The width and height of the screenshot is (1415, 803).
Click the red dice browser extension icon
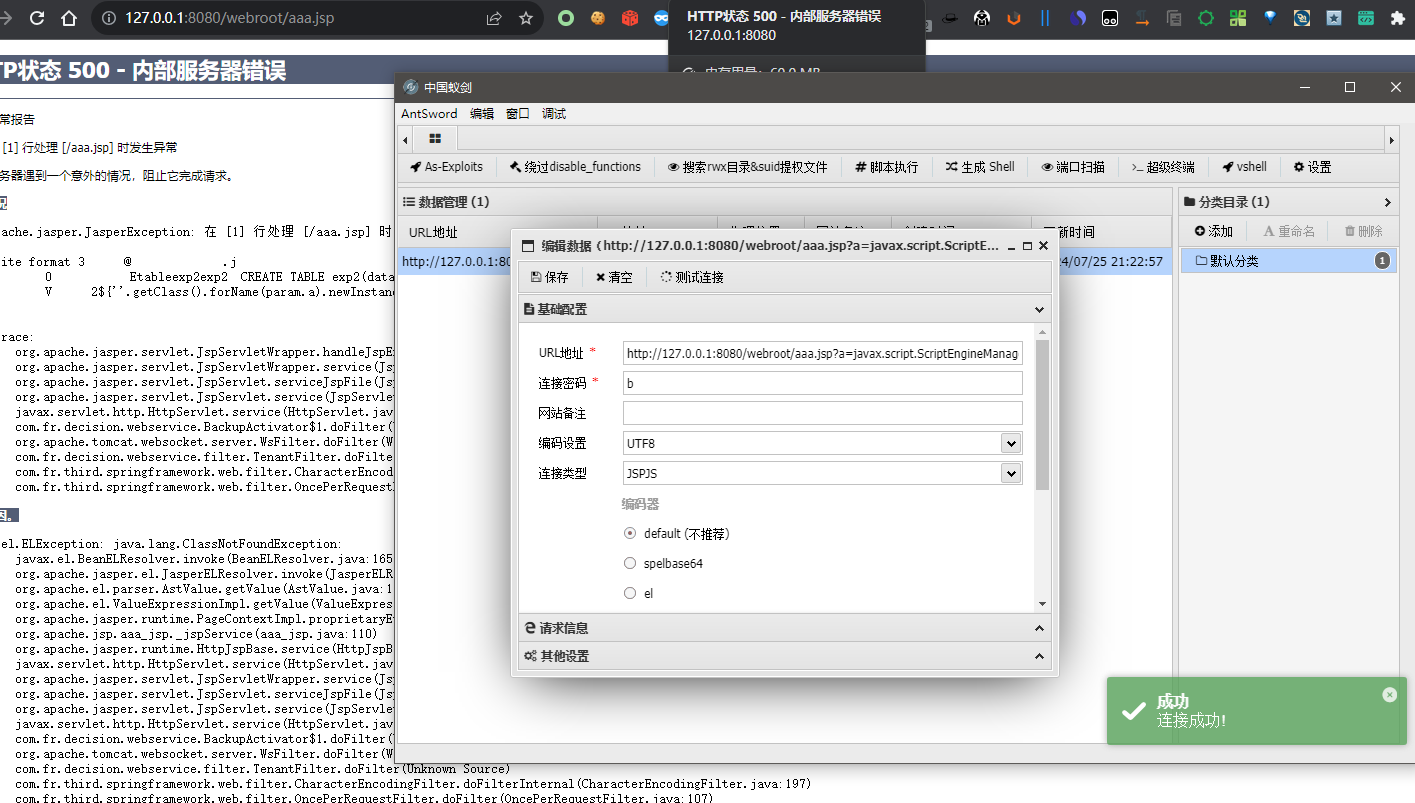click(630, 18)
